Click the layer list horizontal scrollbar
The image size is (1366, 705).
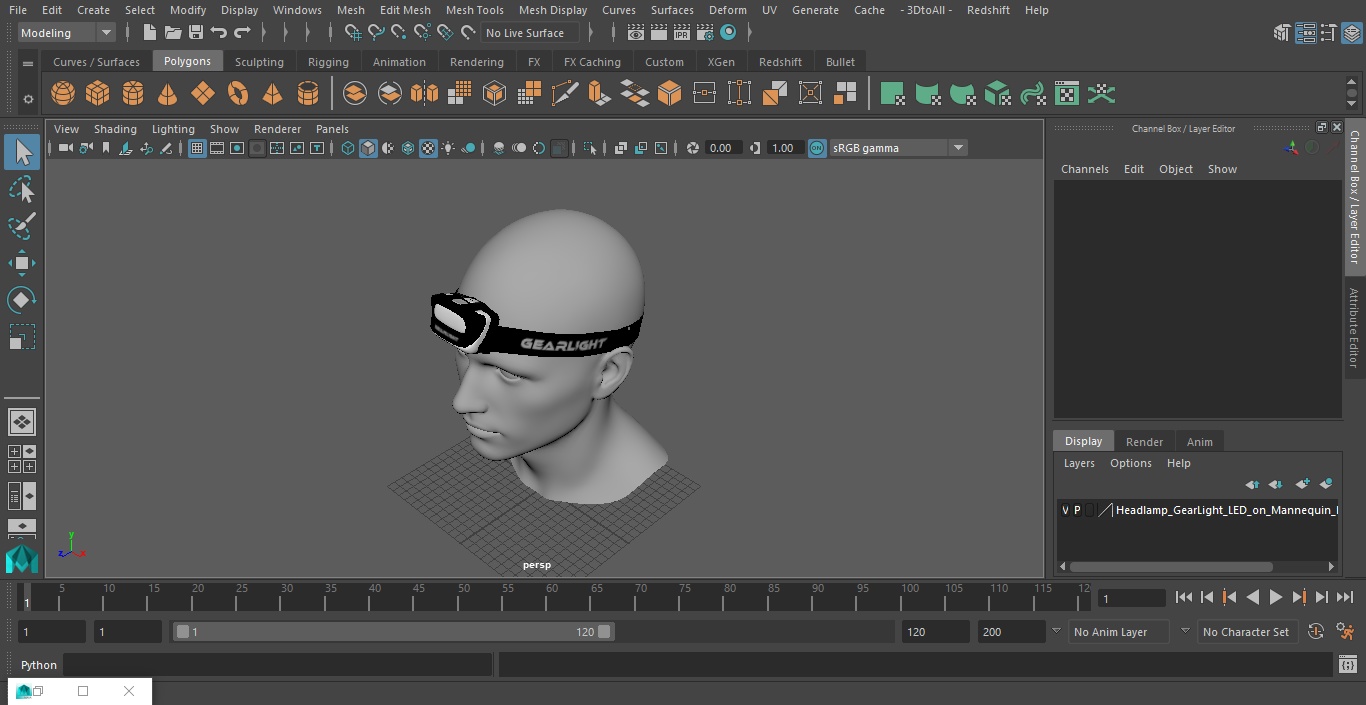tap(1171, 567)
